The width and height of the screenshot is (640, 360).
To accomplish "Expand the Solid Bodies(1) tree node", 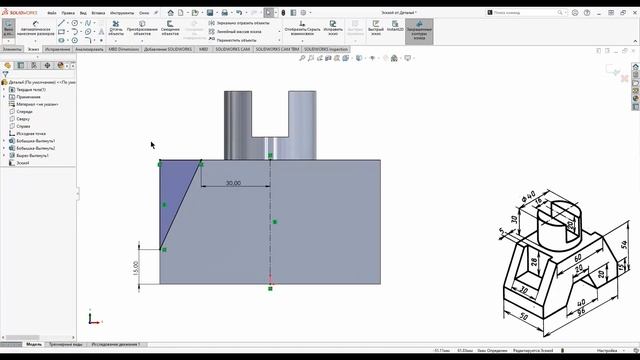I will coord(4,89).
